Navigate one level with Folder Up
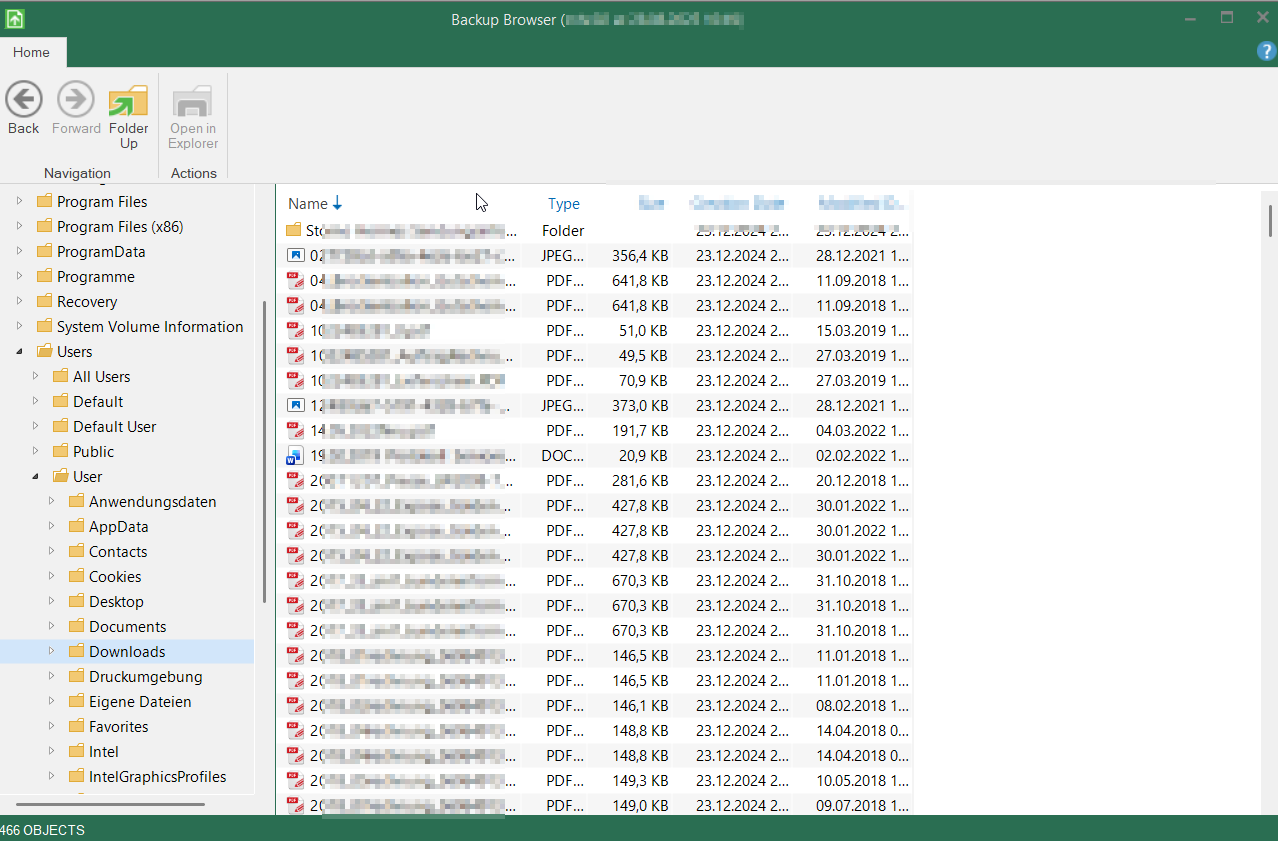Screen dimensions: 1278x841 pos(129,116)
